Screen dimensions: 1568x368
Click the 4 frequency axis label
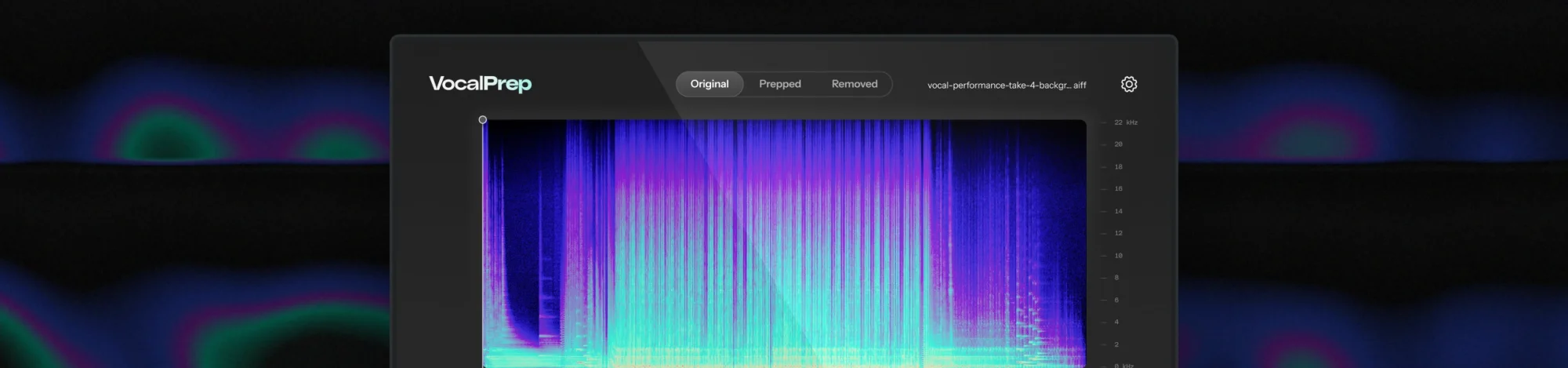click(1116, 322)
